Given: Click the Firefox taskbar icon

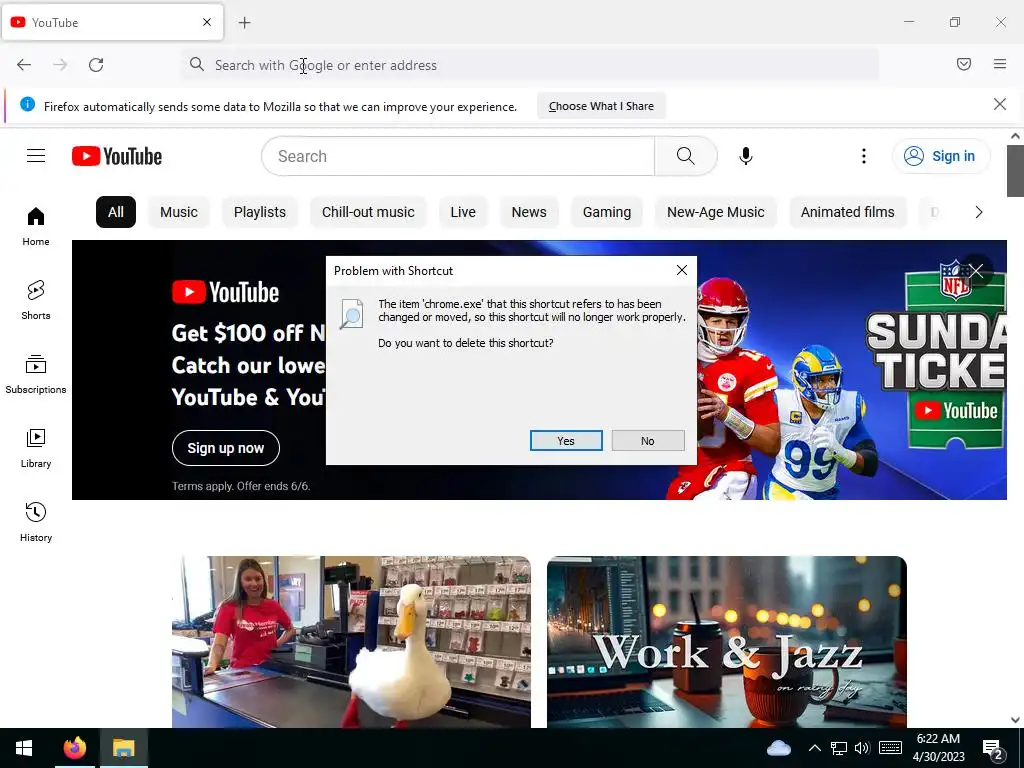Looking at the screenshot, I should [x=74, y=748].
